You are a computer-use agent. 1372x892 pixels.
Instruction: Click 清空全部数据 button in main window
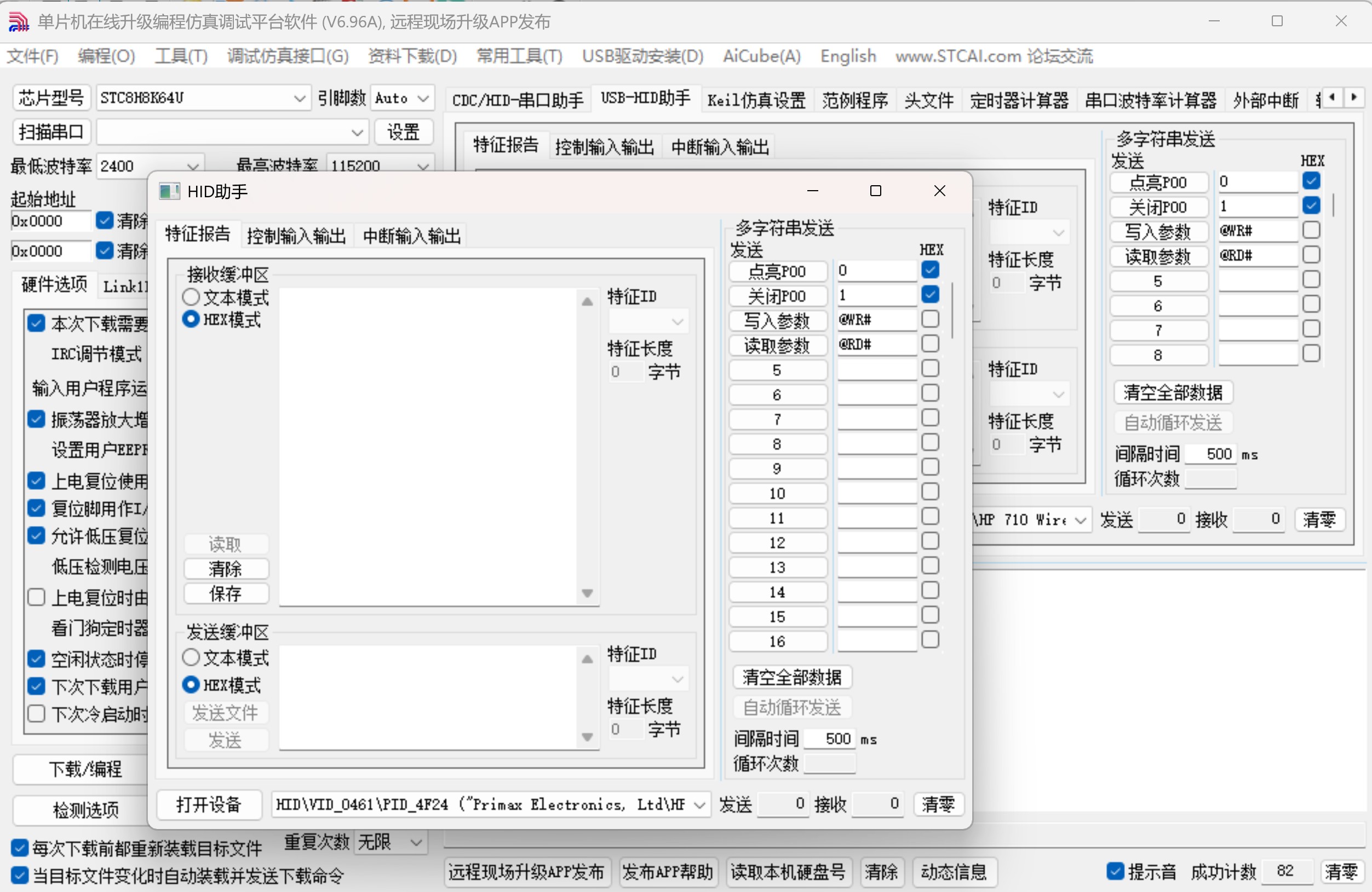click(1173, 393)
